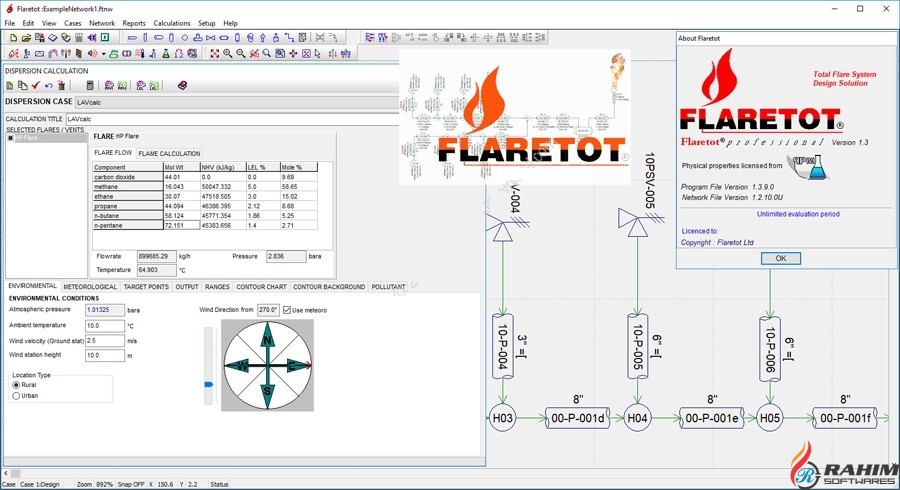The image size is (900, 490).
Task: Select the H04 node in network diagram
Action: click(x=637, y=418)
